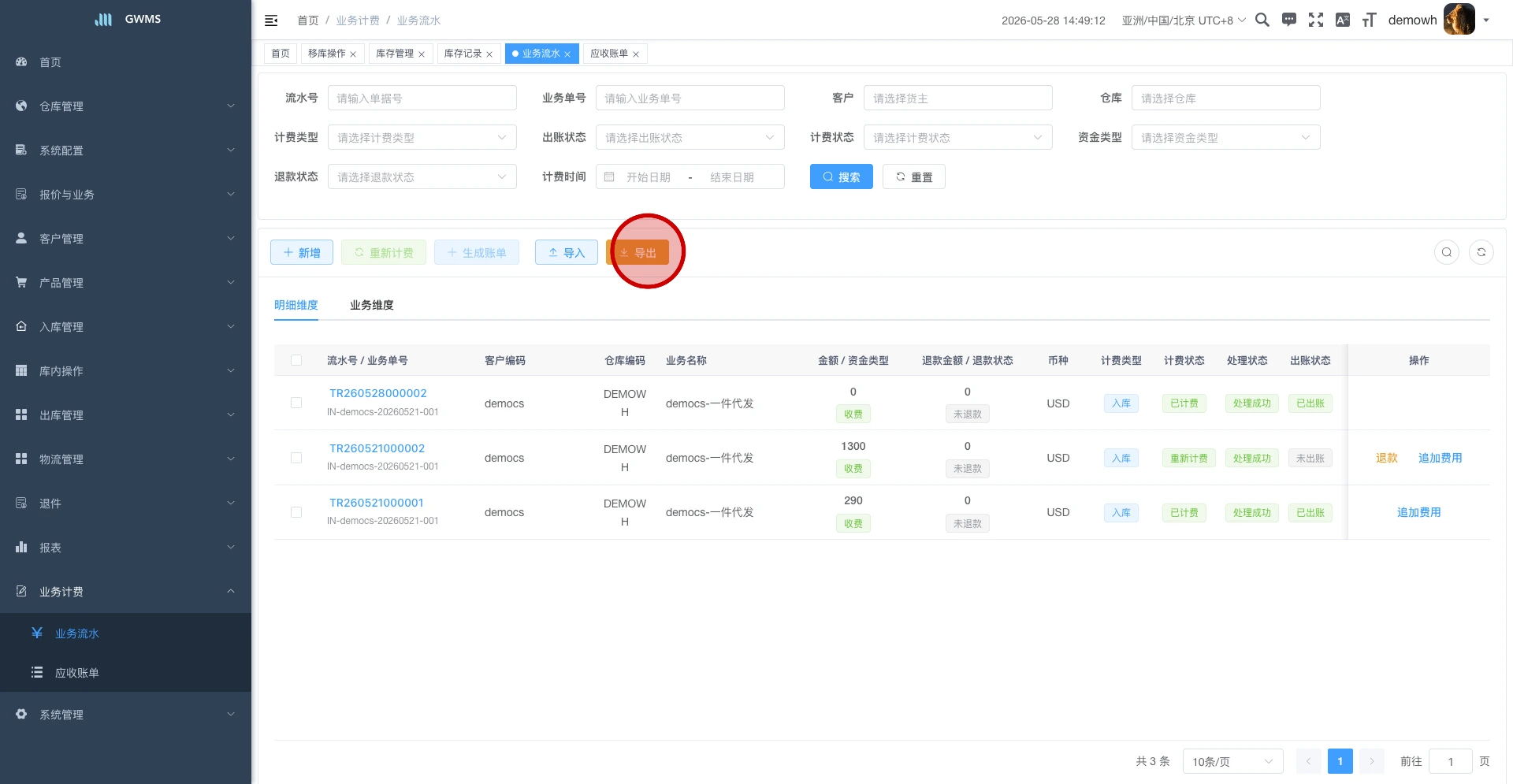The image size is (1513, 784).
Task: Close the 库存记录 tab
Action: tap(489, 54)
